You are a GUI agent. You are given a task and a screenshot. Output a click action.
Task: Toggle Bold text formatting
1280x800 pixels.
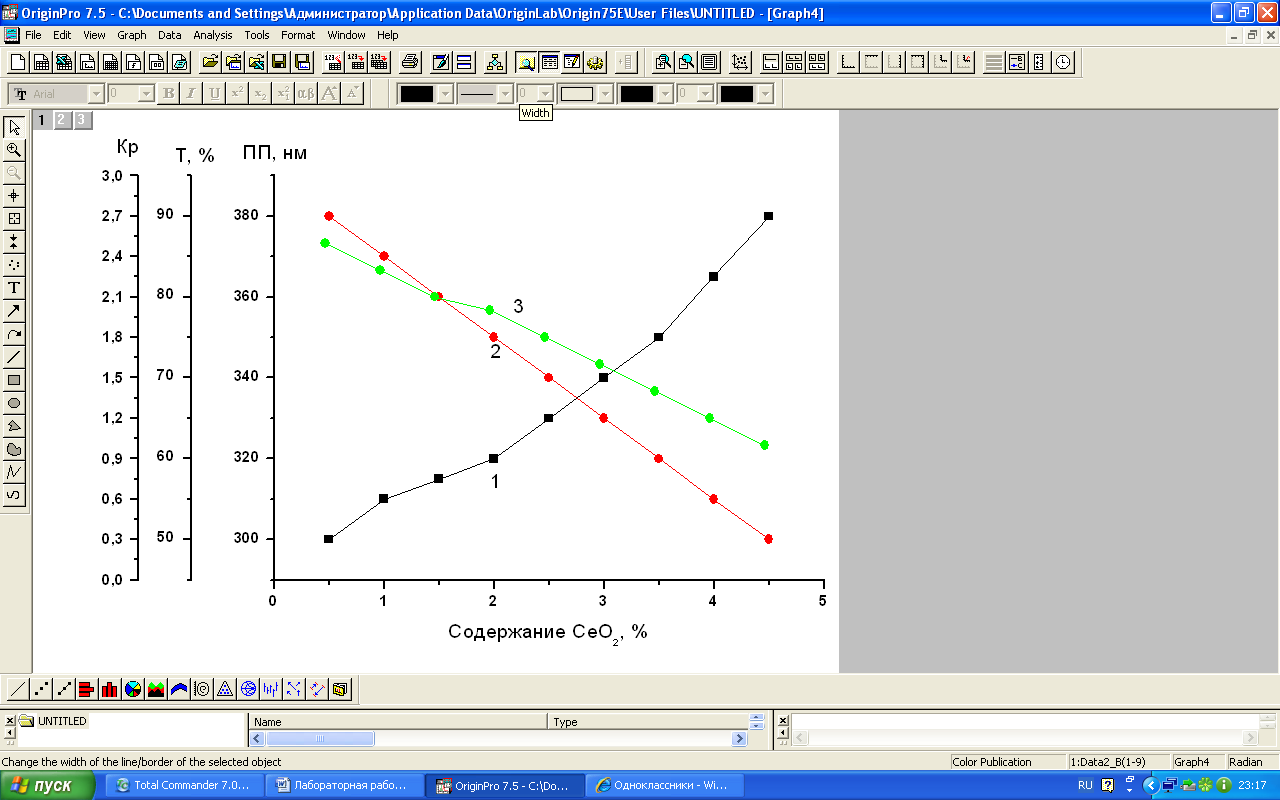click(168, 93)
